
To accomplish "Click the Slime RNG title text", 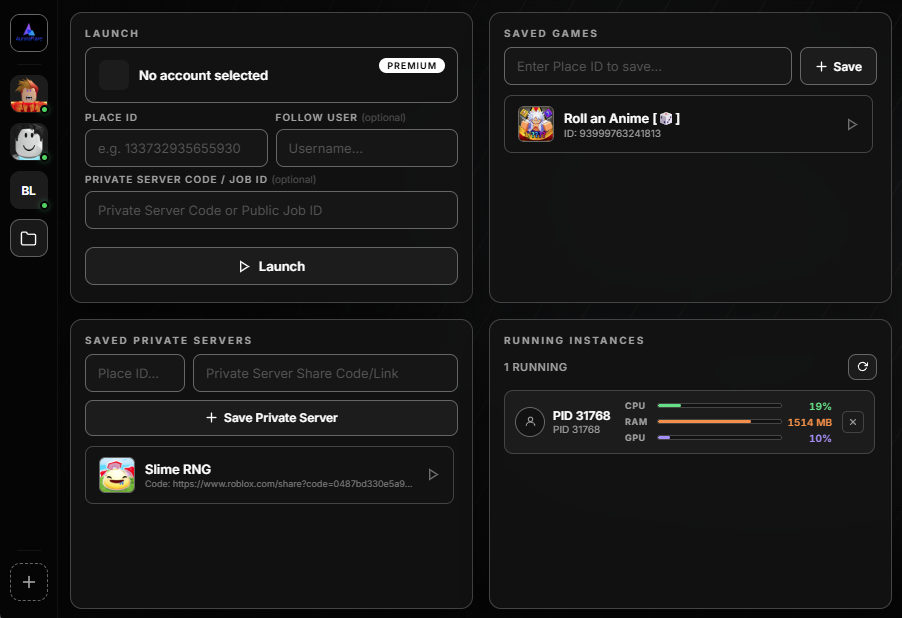I will (178, 469).
